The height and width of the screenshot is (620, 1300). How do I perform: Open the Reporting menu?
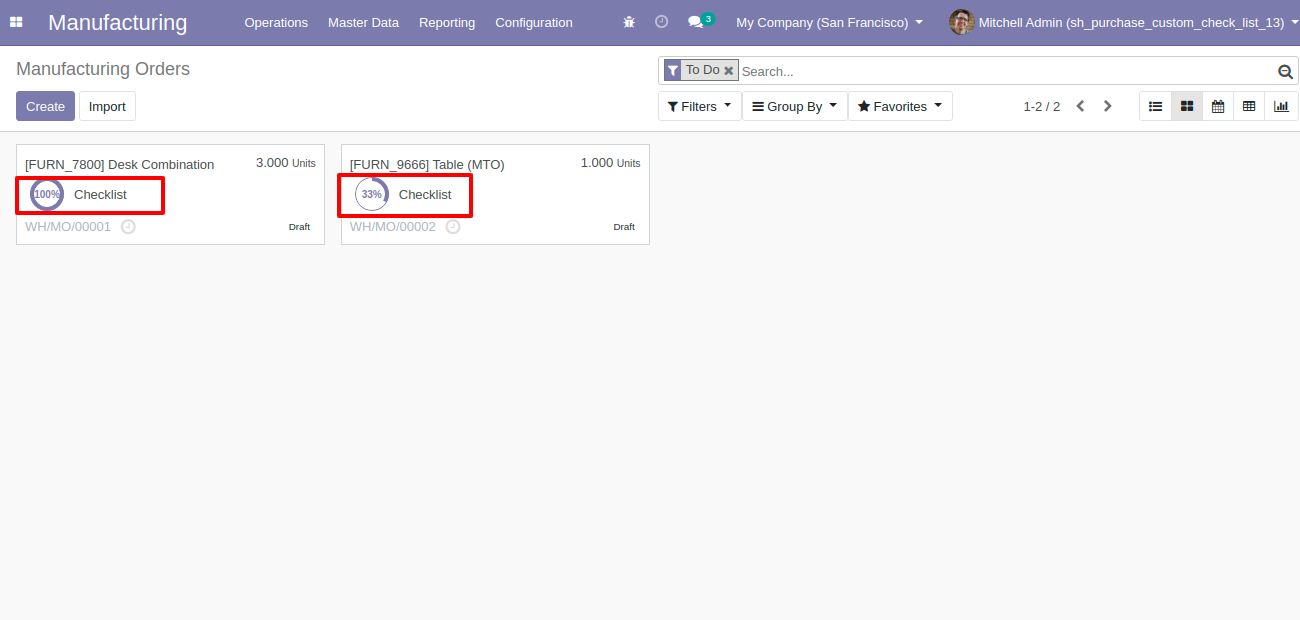(447, 22)
